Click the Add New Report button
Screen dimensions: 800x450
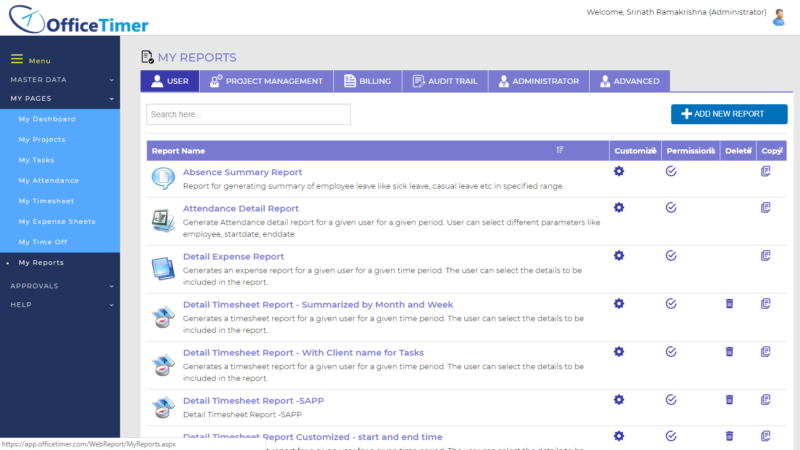[x=729, y=114]
